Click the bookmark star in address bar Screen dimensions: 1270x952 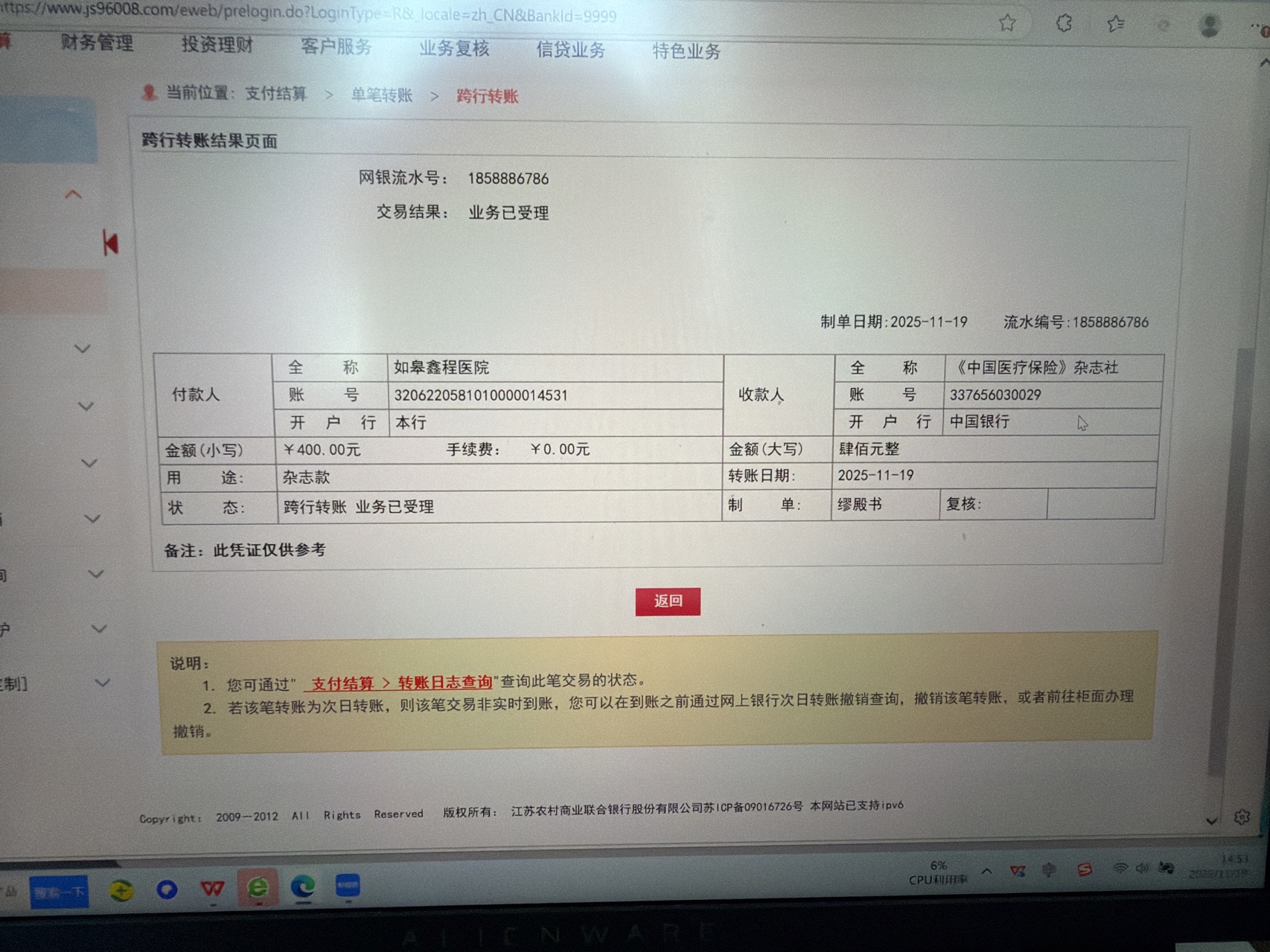1007,23
